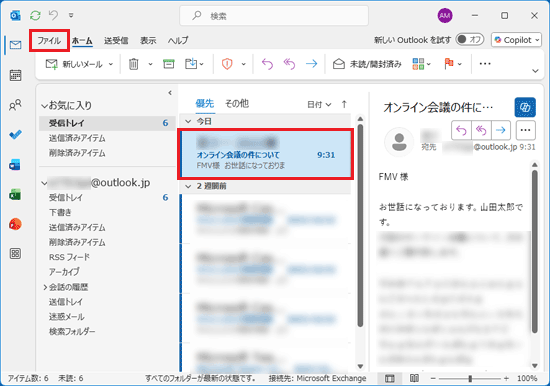Open the Copilot dropdown button
Viewport: 550px width, 386px height.
coord(516,40)
